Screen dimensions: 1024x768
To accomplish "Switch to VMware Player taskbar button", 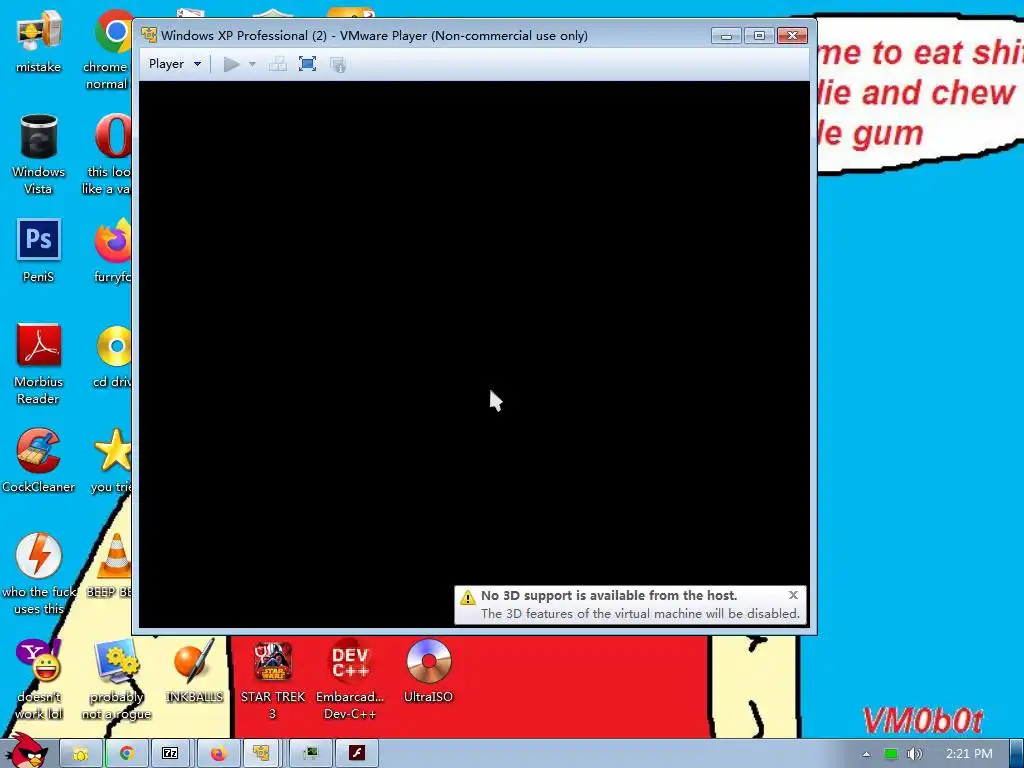I will [x=262, y=754].
